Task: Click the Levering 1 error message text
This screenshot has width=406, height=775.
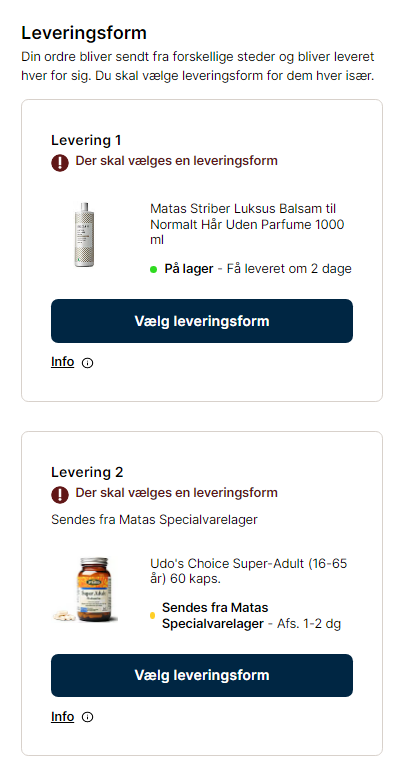Action: pyautogui.click(x=177, y=161)
